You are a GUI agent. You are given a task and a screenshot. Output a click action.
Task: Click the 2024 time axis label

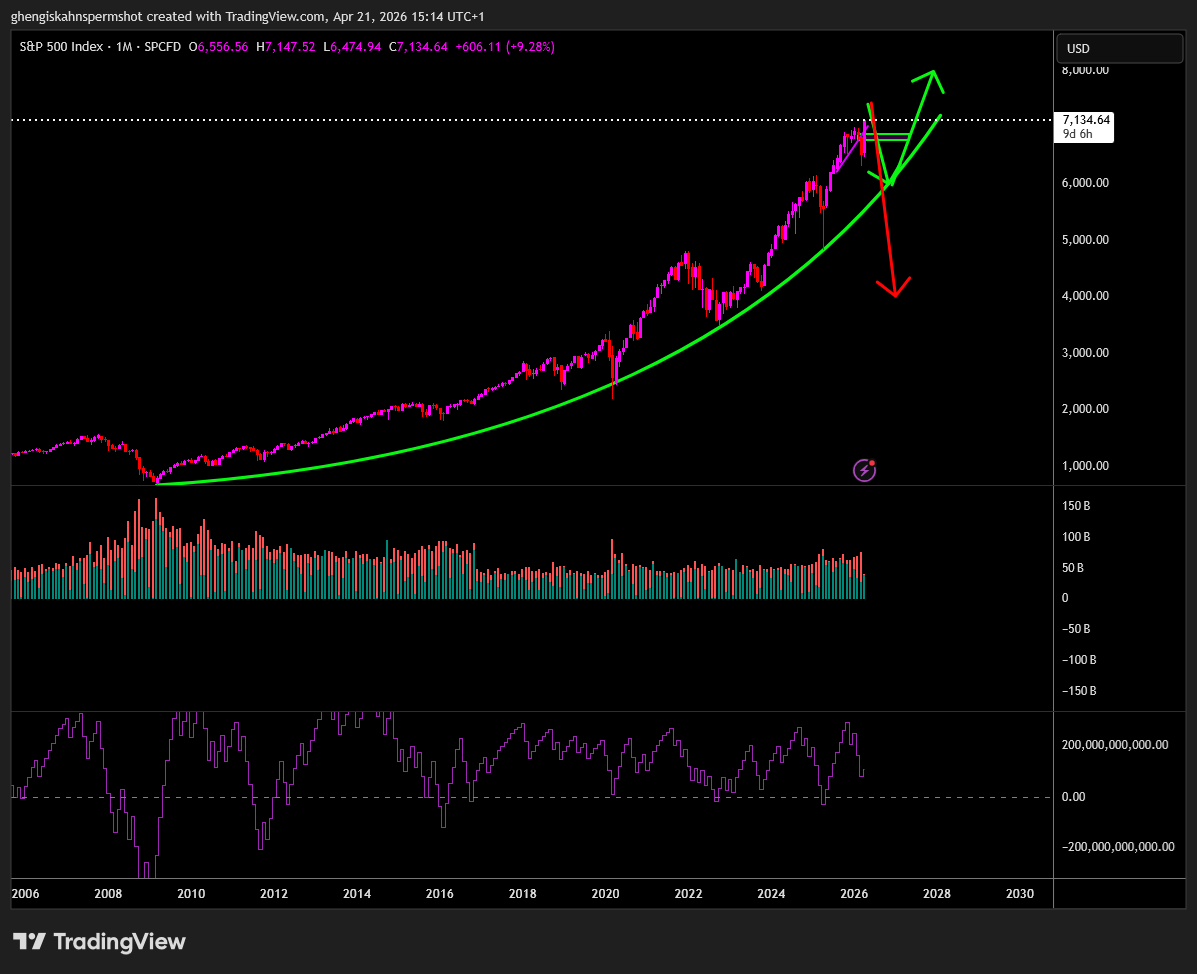click(x=771, y=894)
